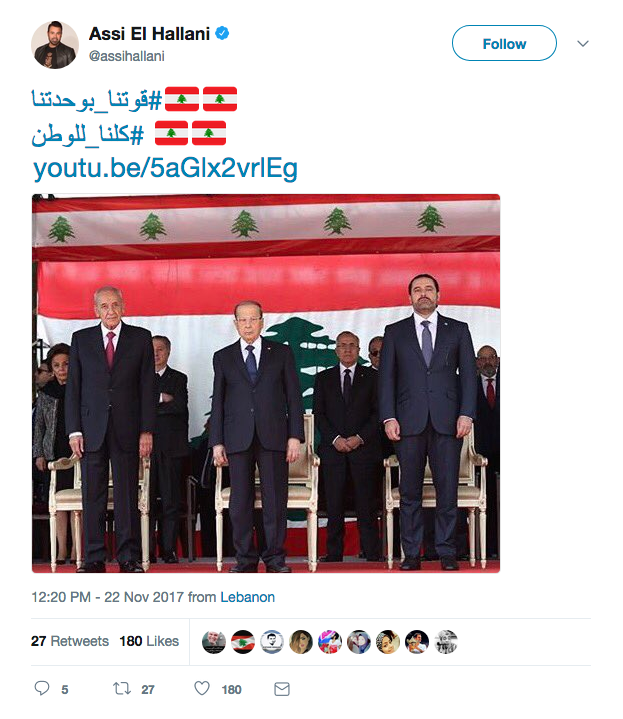
Task: View the list of 27 Retweets
Action: tap(70, 641)
